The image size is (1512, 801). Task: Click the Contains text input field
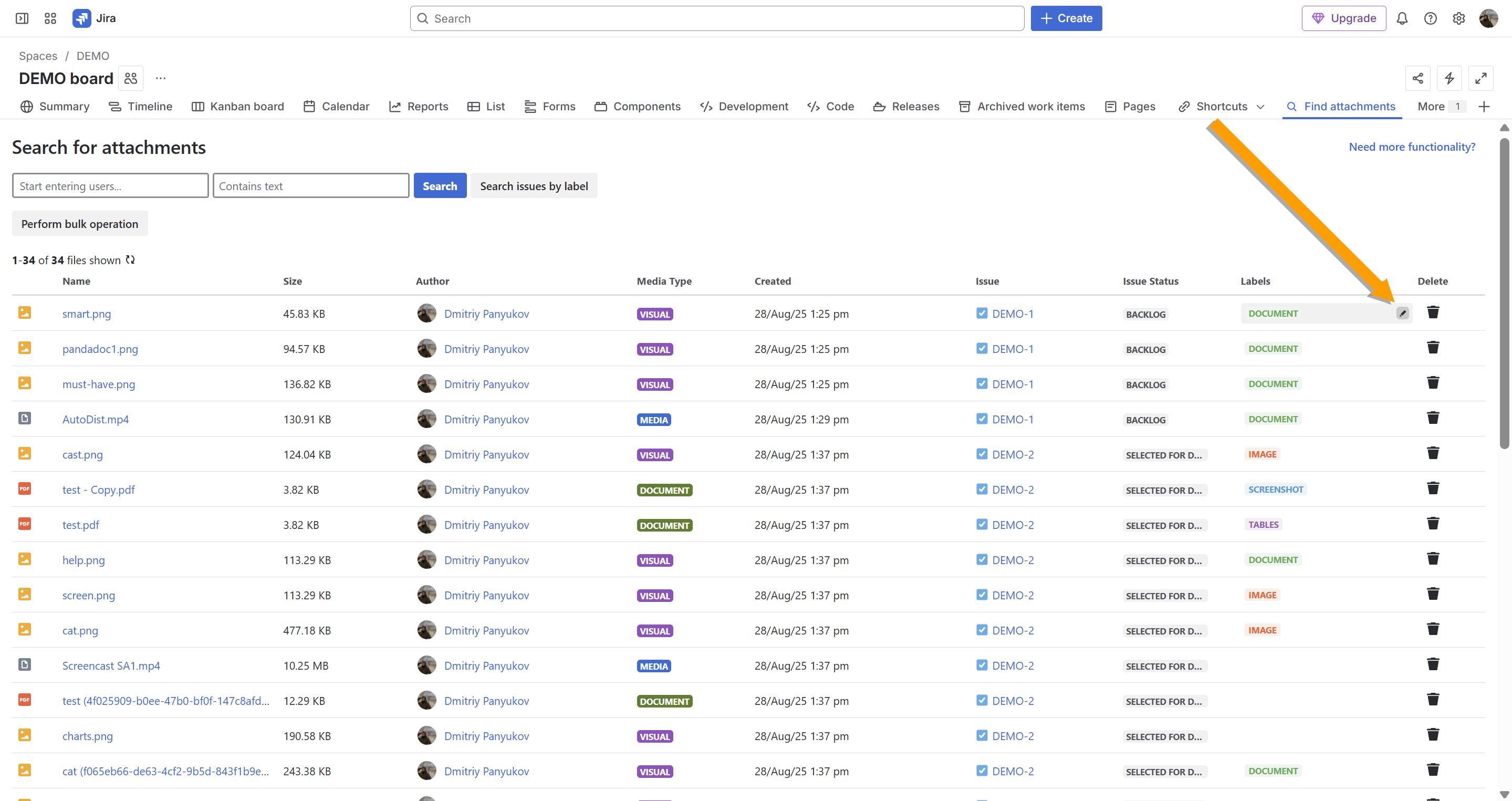tap(310, 186)
